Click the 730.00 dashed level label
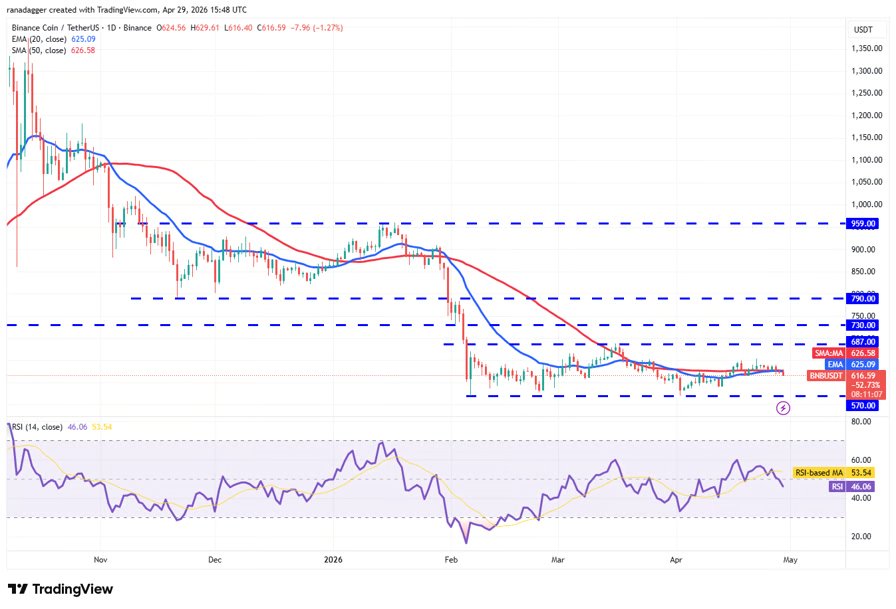The image size is (896, 609). click(x=863, y=325)
